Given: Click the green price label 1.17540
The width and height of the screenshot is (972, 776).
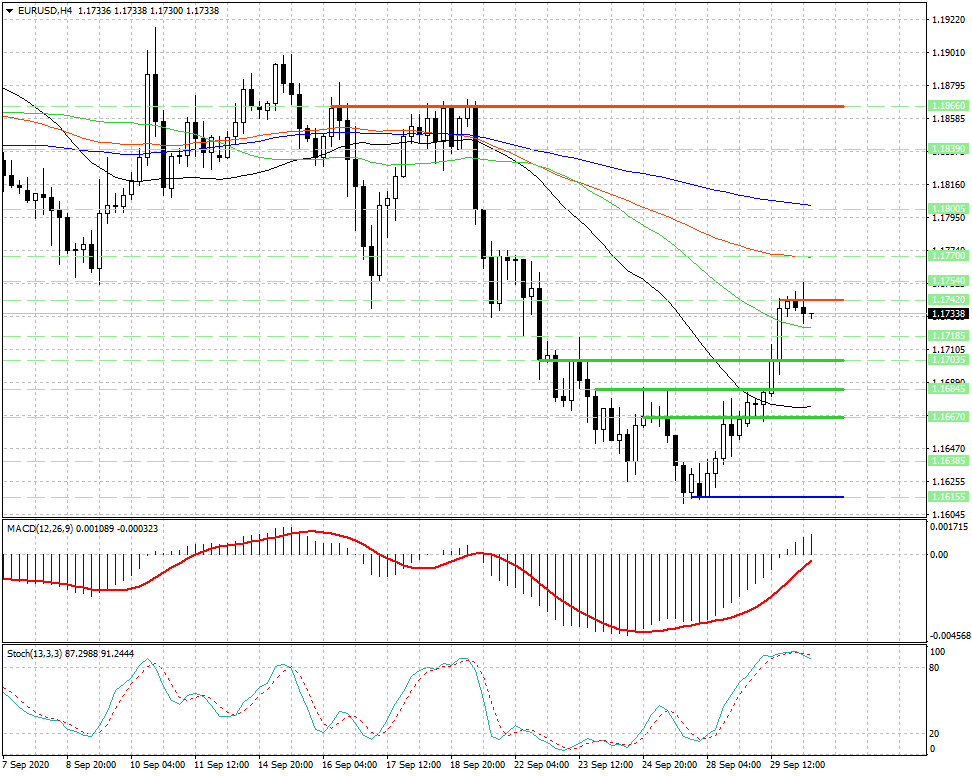Looking at the screenshot, I should coord(948,281).
